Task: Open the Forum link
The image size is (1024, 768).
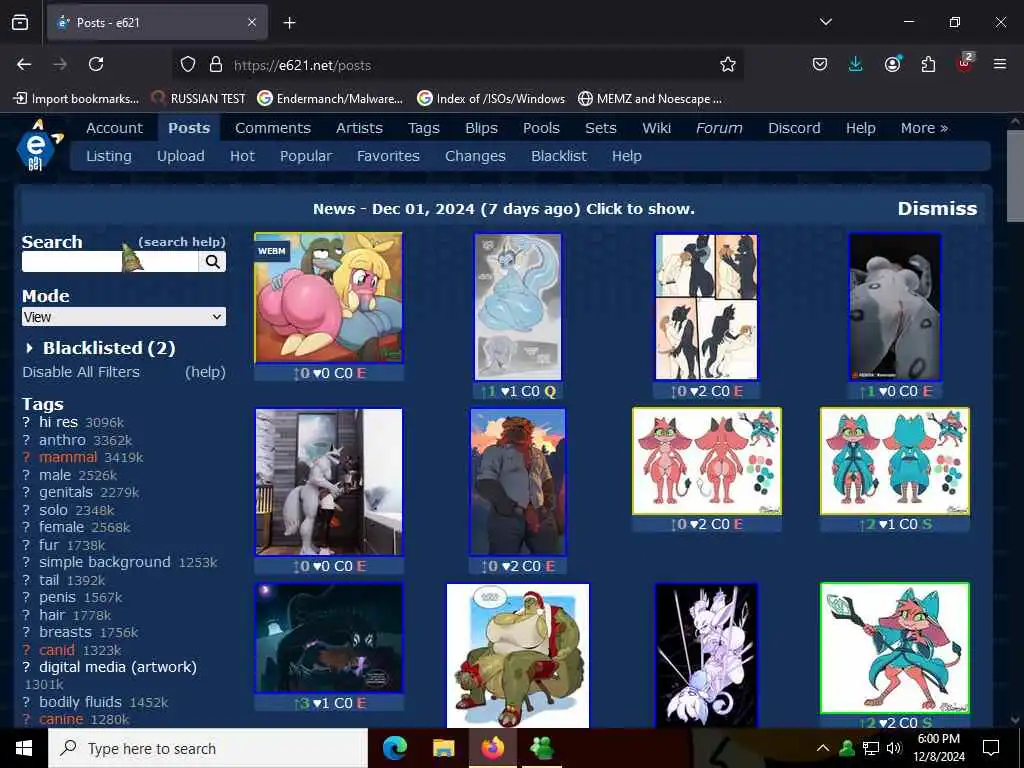Action: (x=719, y=128)
